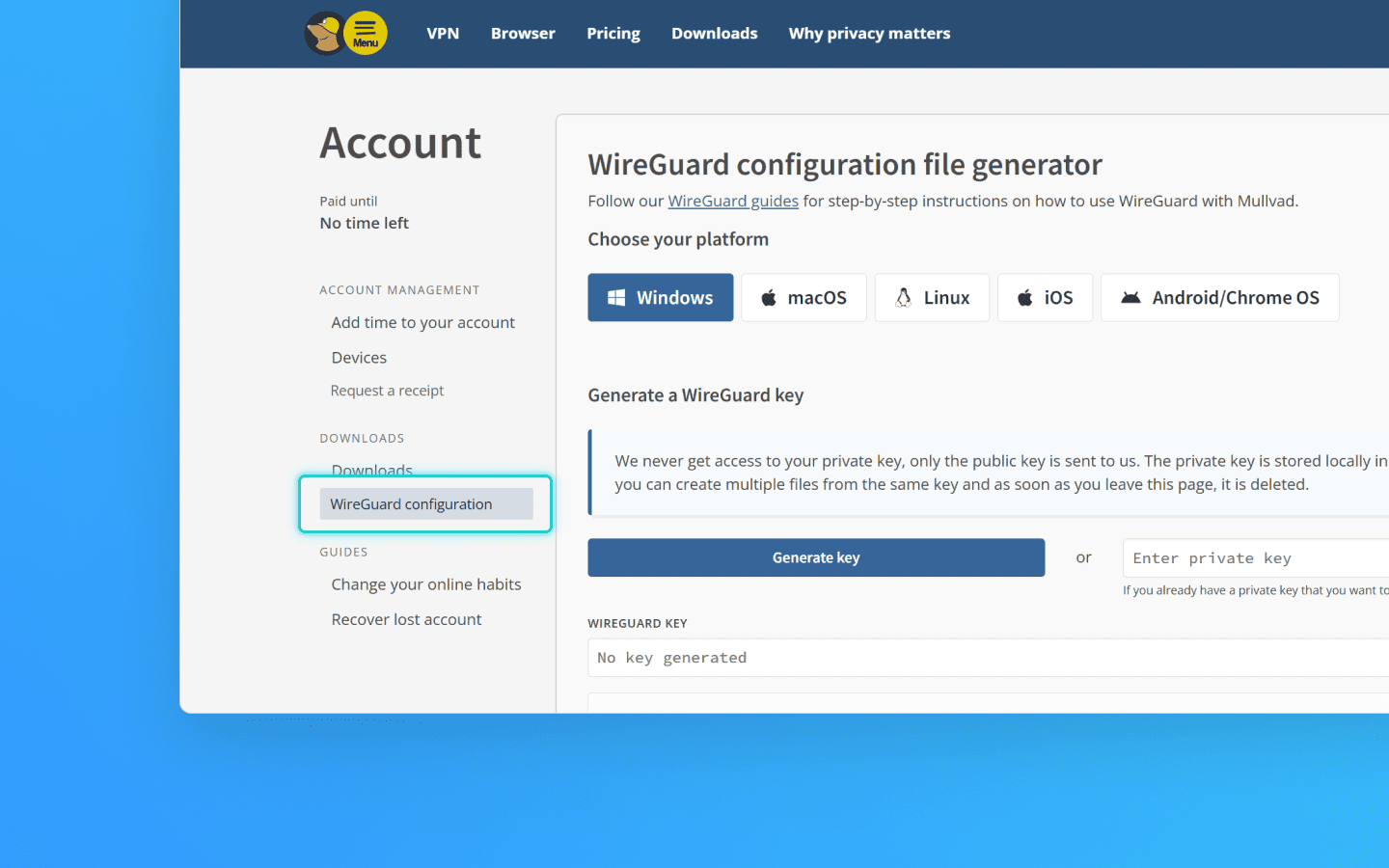Open the VPN nav item
This screenshot has width=1389, height=868.
tap(443, 33)
